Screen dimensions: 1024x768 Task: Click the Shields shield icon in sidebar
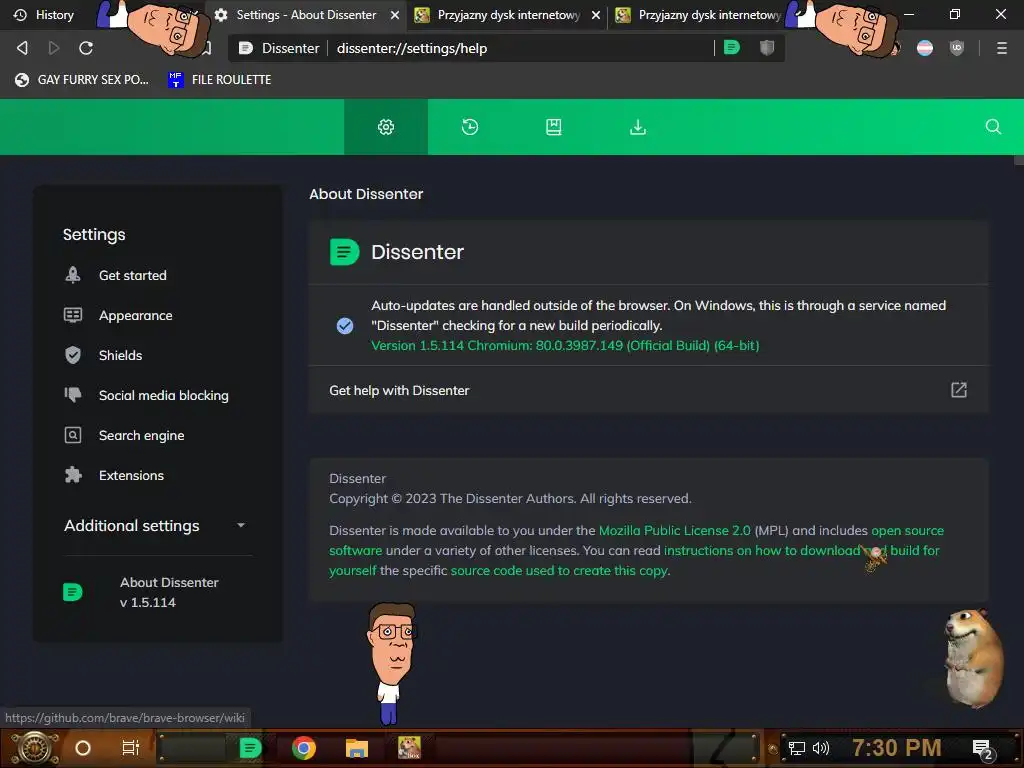[x=72, y=355]
